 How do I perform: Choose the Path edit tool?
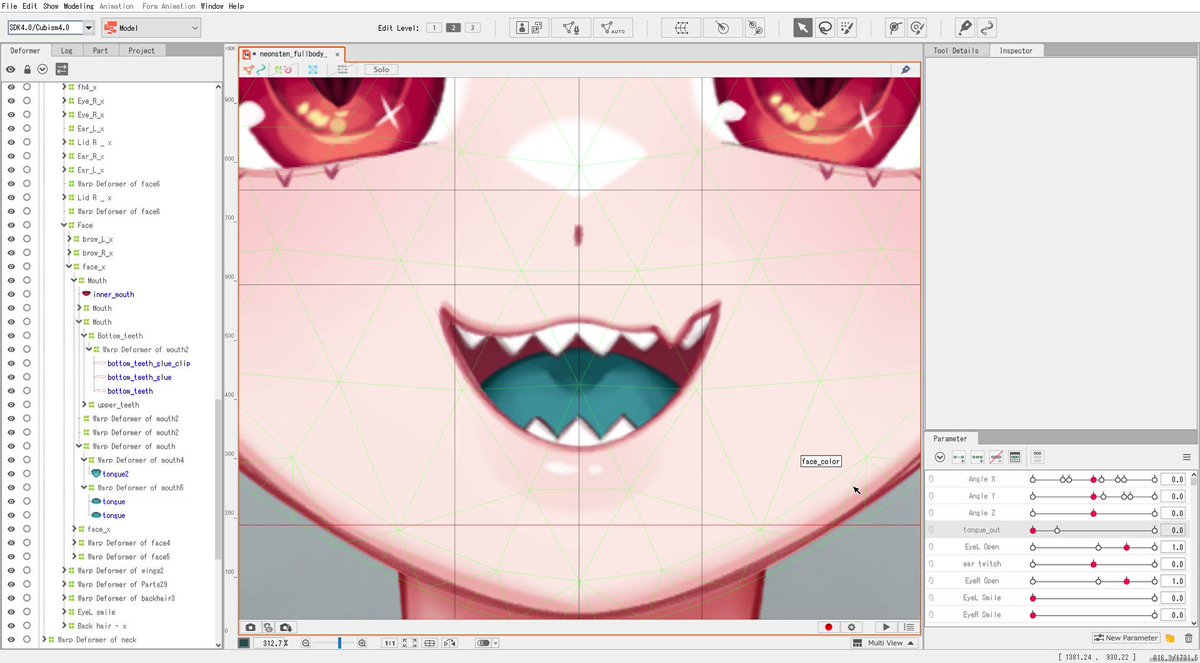pos(987,28)
